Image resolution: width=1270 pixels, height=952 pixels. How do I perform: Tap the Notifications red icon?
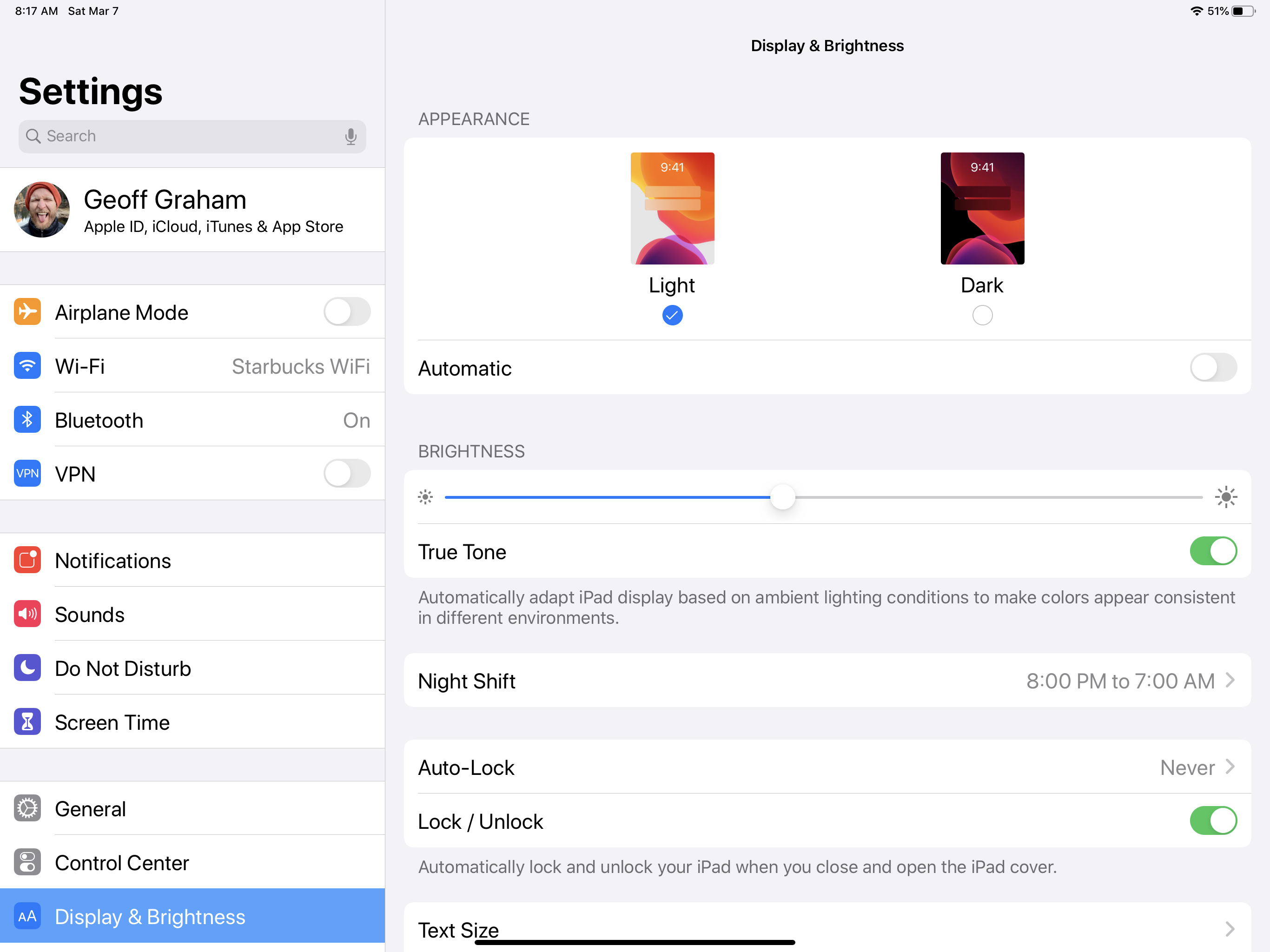(x=27, y=561)
